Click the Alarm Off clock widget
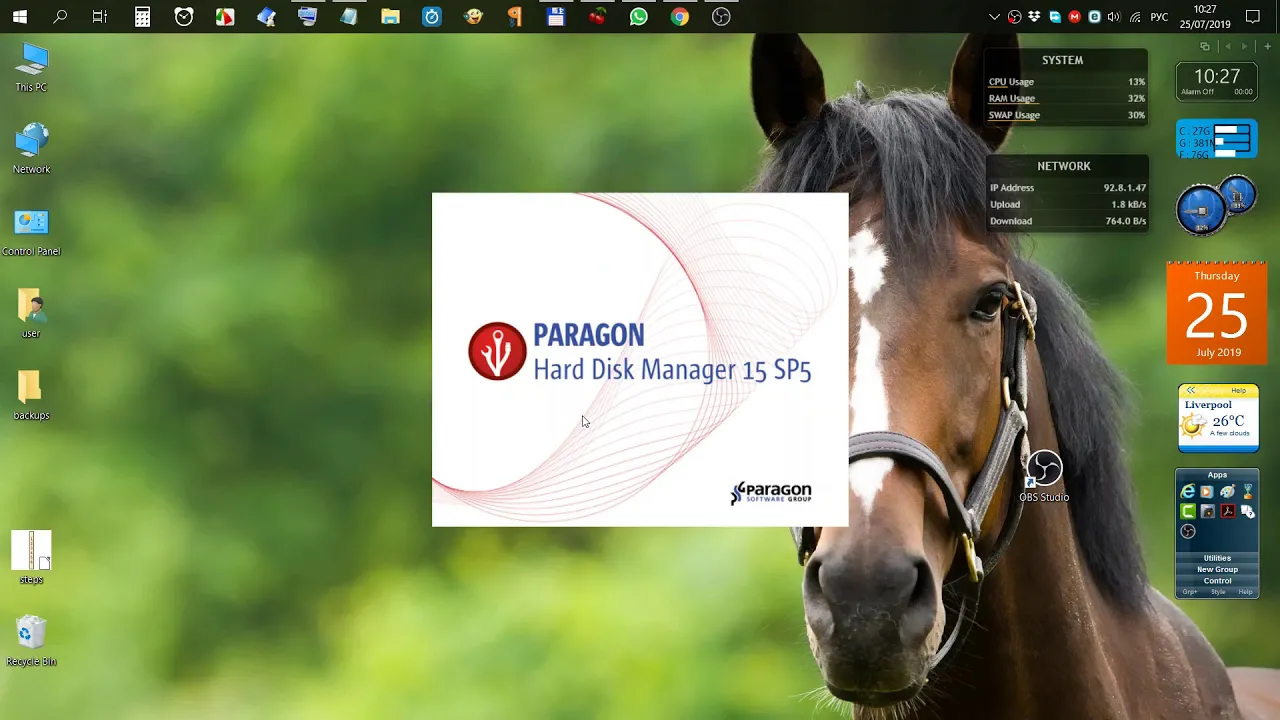Screen dimensions: 1280x720 point(1217,82)
